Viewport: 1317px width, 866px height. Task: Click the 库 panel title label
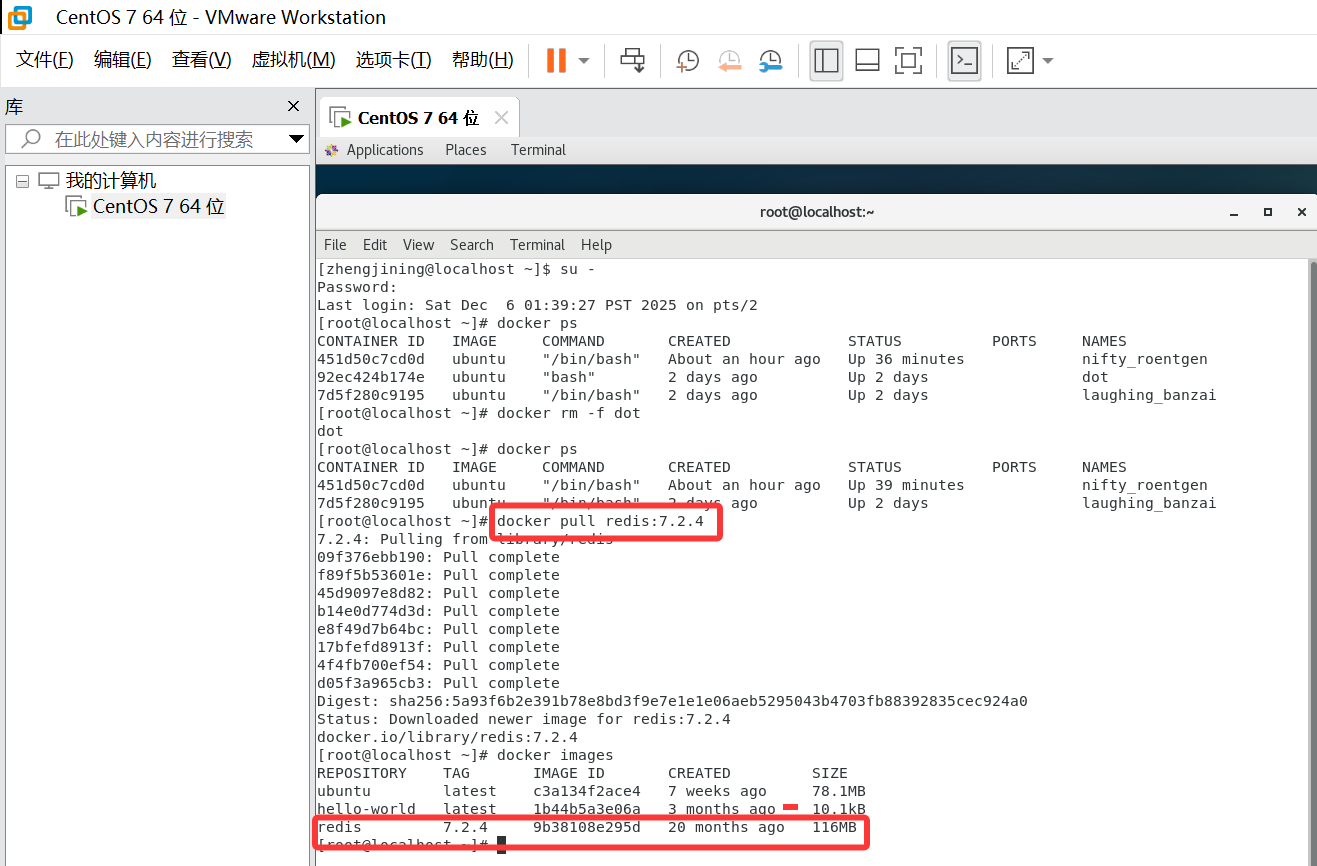coord(14,107)
